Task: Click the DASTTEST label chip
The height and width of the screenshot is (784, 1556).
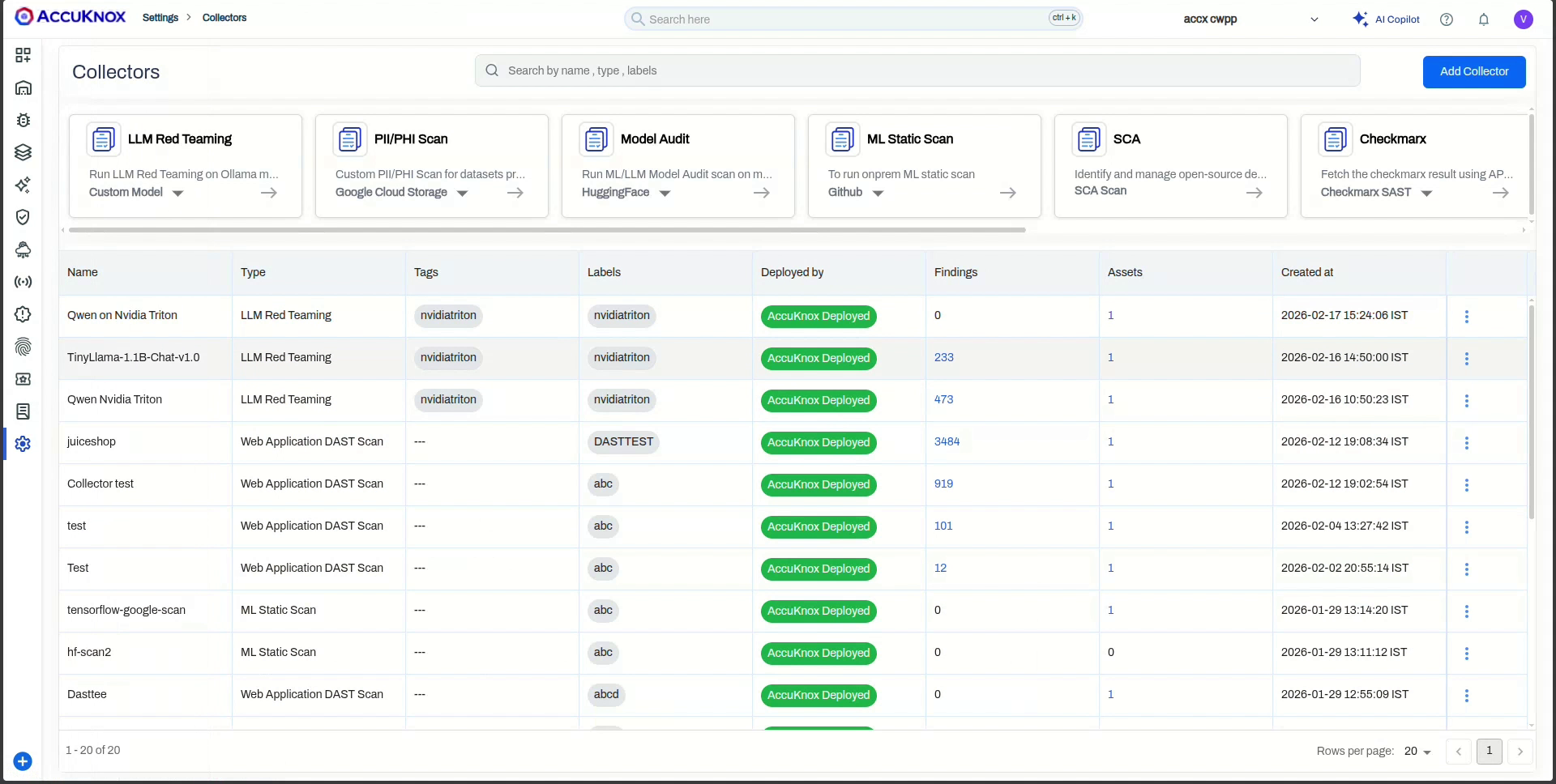Action: pyautogui.click(x=623, y=442)
